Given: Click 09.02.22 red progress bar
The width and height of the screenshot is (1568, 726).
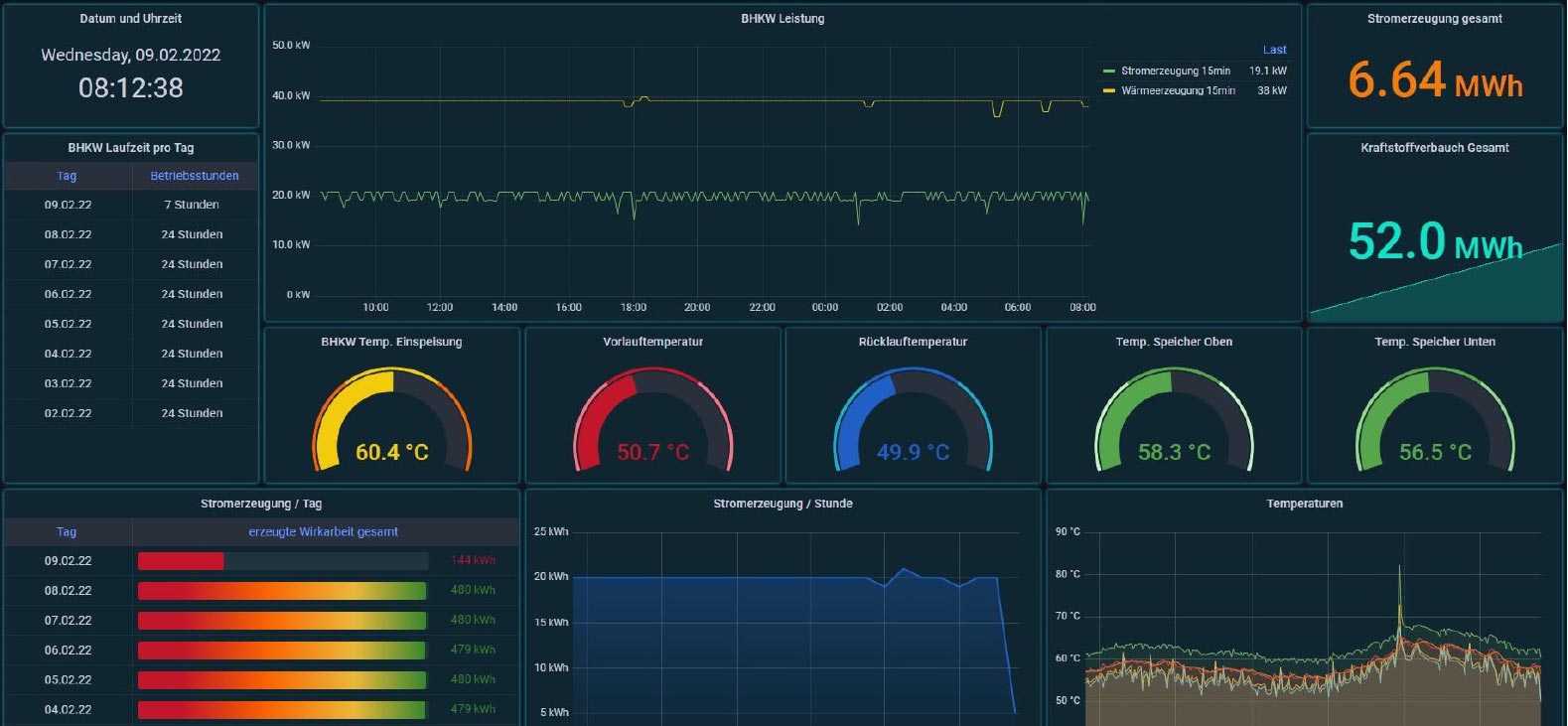Looking at the screenshot, I should 181,561.
